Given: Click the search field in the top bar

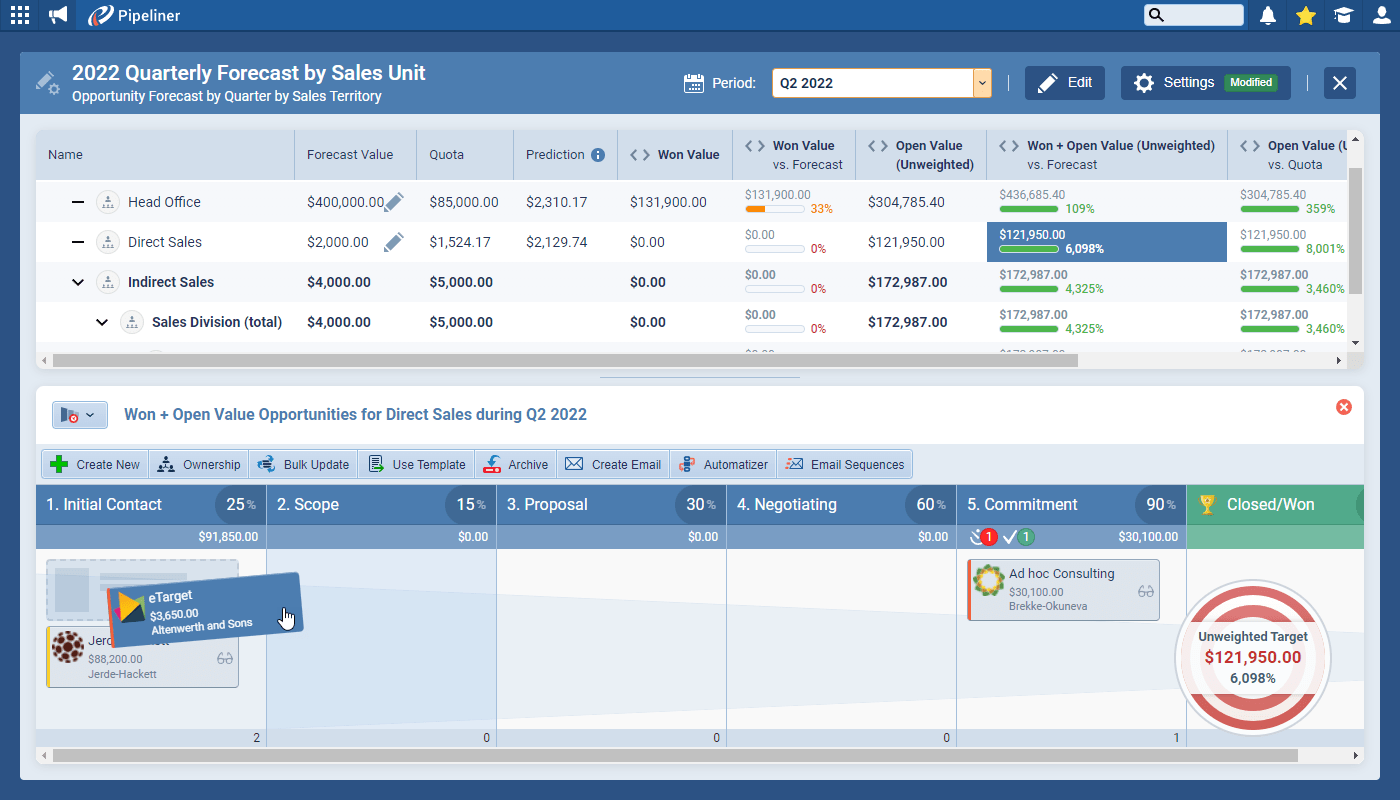Looking at the screenshot, I should tap(1193, 15).
